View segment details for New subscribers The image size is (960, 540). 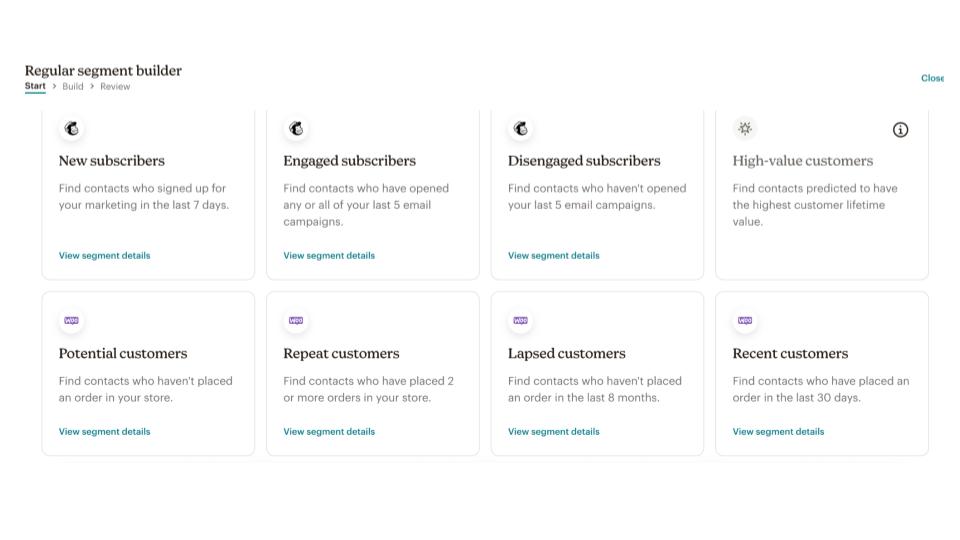pyautogui.click(x=104, y=256)
